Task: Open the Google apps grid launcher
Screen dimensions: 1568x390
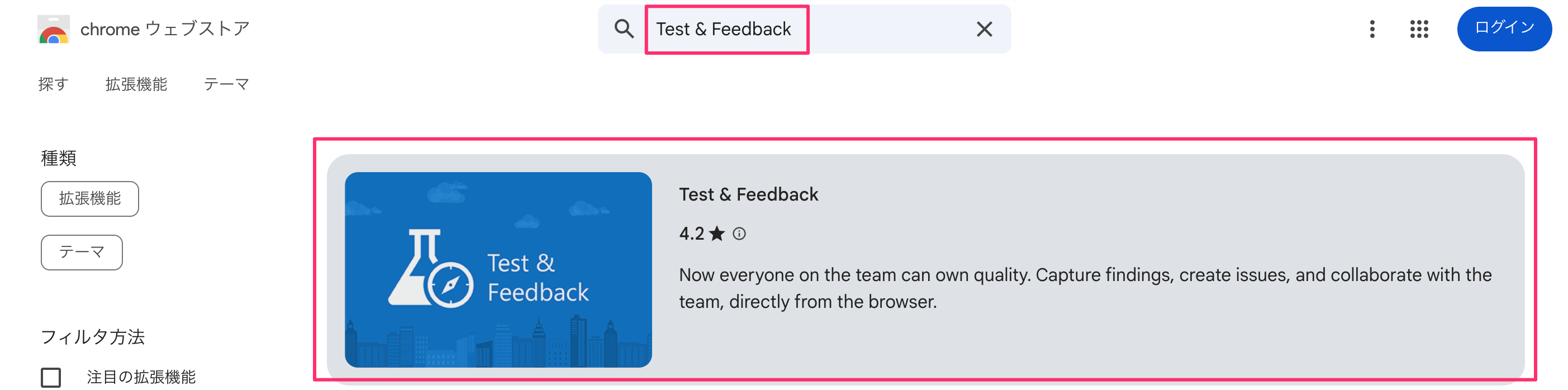Action: (x=1419, y=29)
